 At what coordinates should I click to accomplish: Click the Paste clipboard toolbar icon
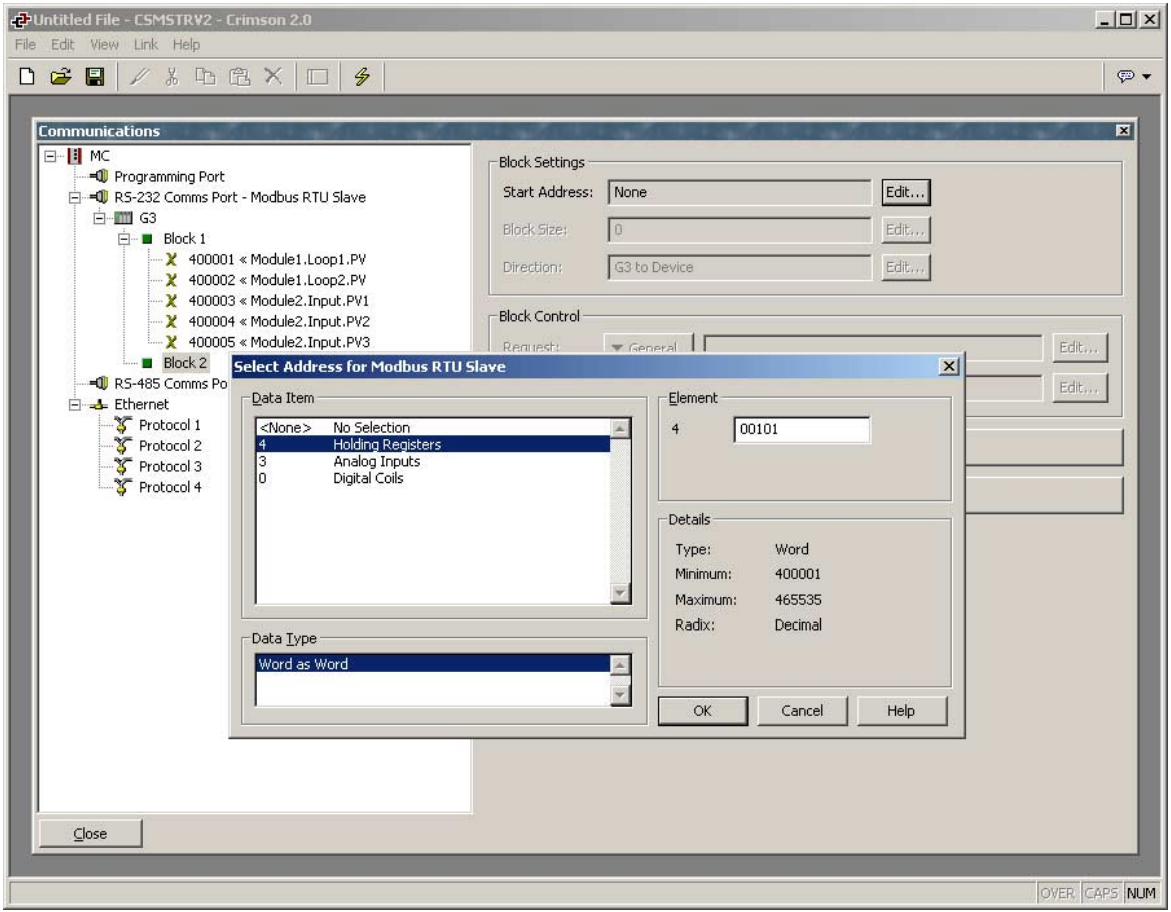pyautogui.click(x=239, y=76)
